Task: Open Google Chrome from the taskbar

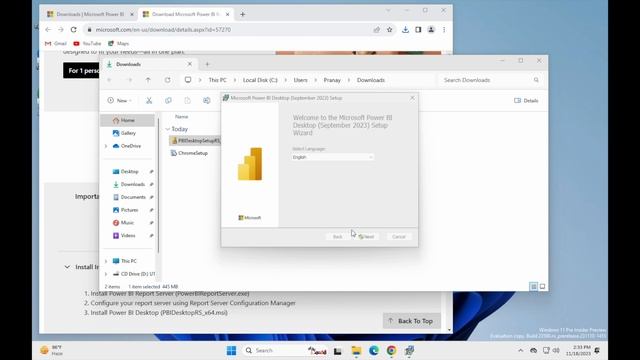Action: click(391, 351)
